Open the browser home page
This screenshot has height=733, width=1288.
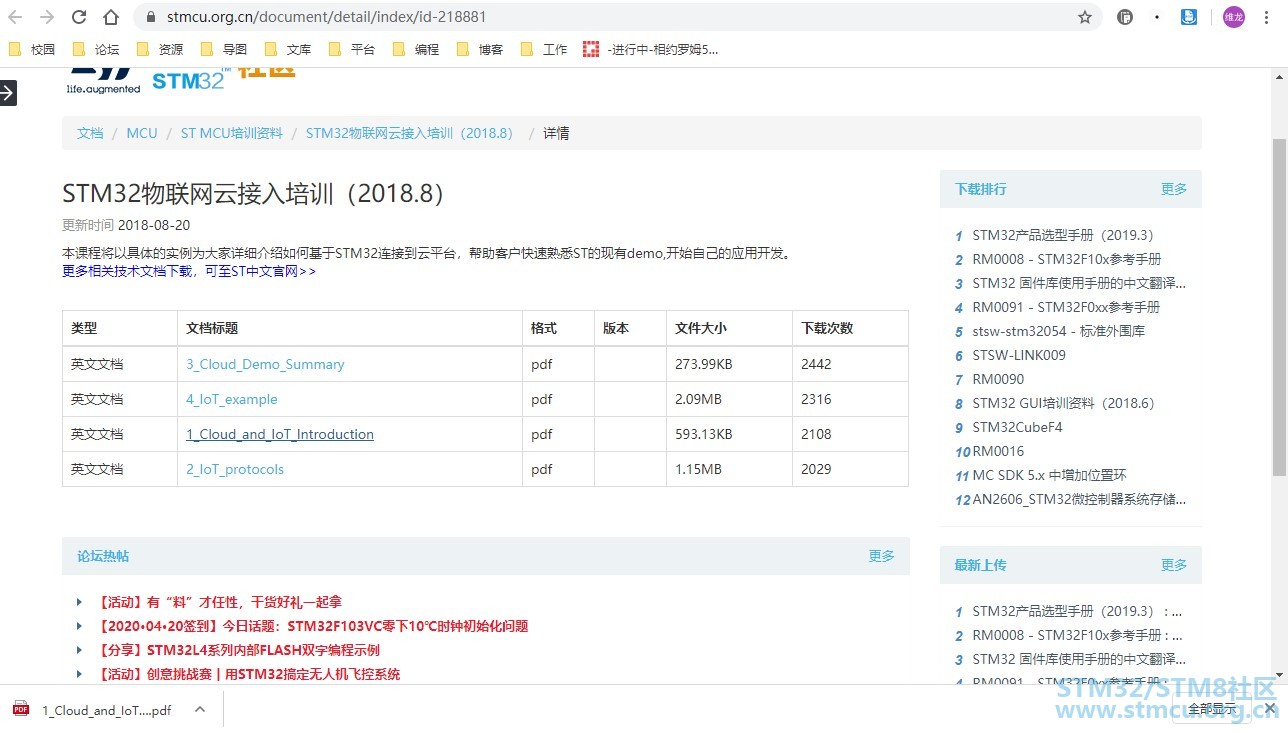tap(111, 17)
